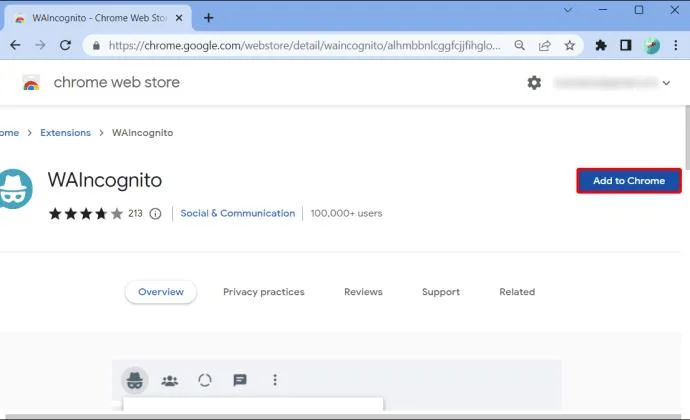
Task: Reload the current page
Action: tap(65, 45)
